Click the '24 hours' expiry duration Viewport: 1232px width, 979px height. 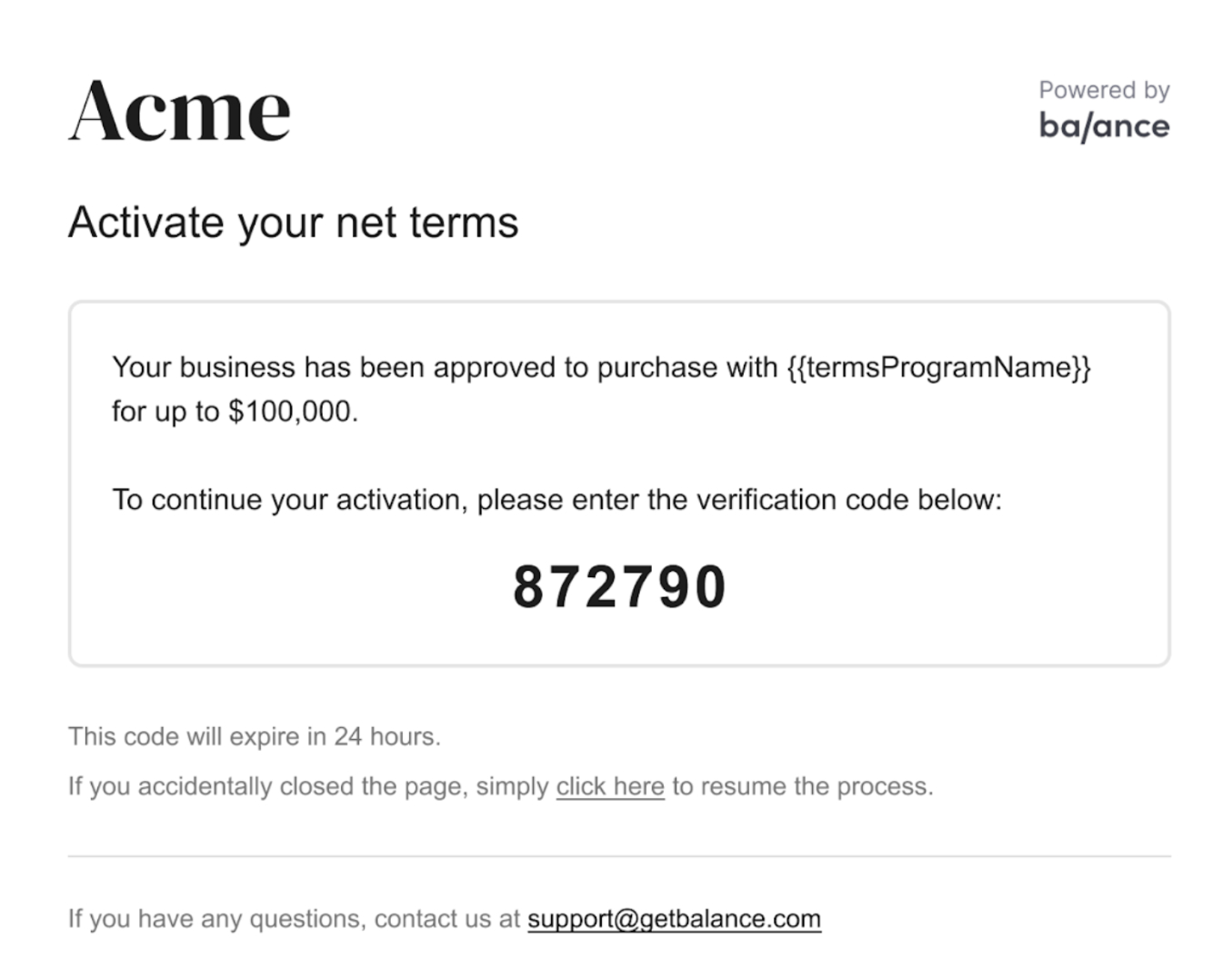click(x=386, y=736)
